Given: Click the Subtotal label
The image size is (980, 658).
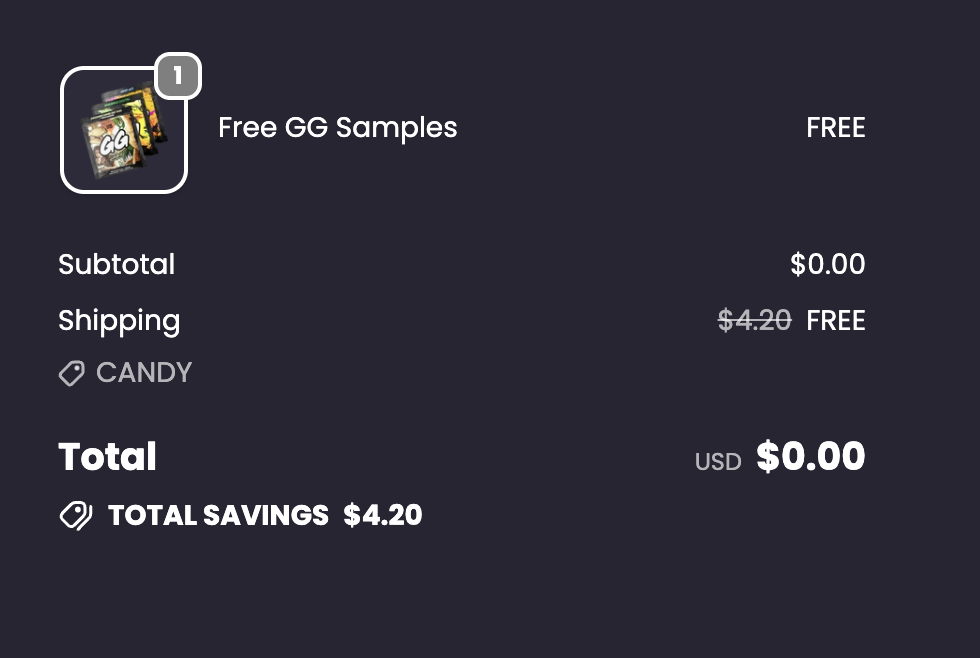Looking at the screenshot, I should (116, 265).
